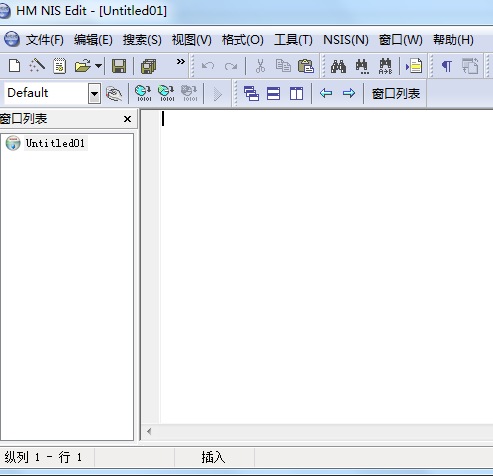Click the Default combo box arrow

coord(95,93)
